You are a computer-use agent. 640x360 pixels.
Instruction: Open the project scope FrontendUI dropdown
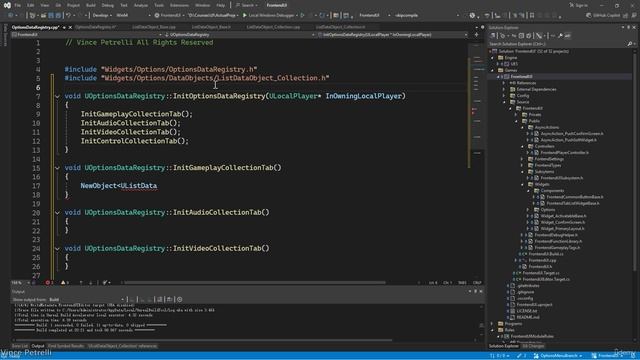pos(87,35)
